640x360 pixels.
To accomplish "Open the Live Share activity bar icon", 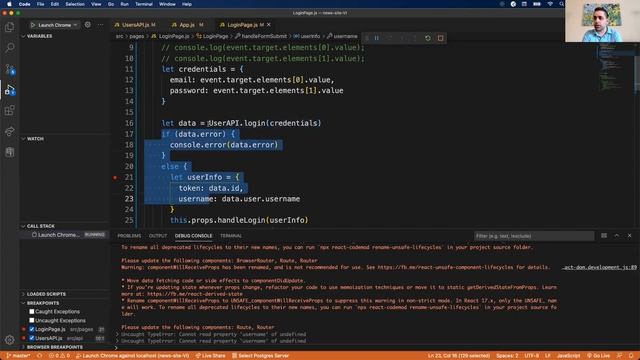I will [x=9, y=131].
